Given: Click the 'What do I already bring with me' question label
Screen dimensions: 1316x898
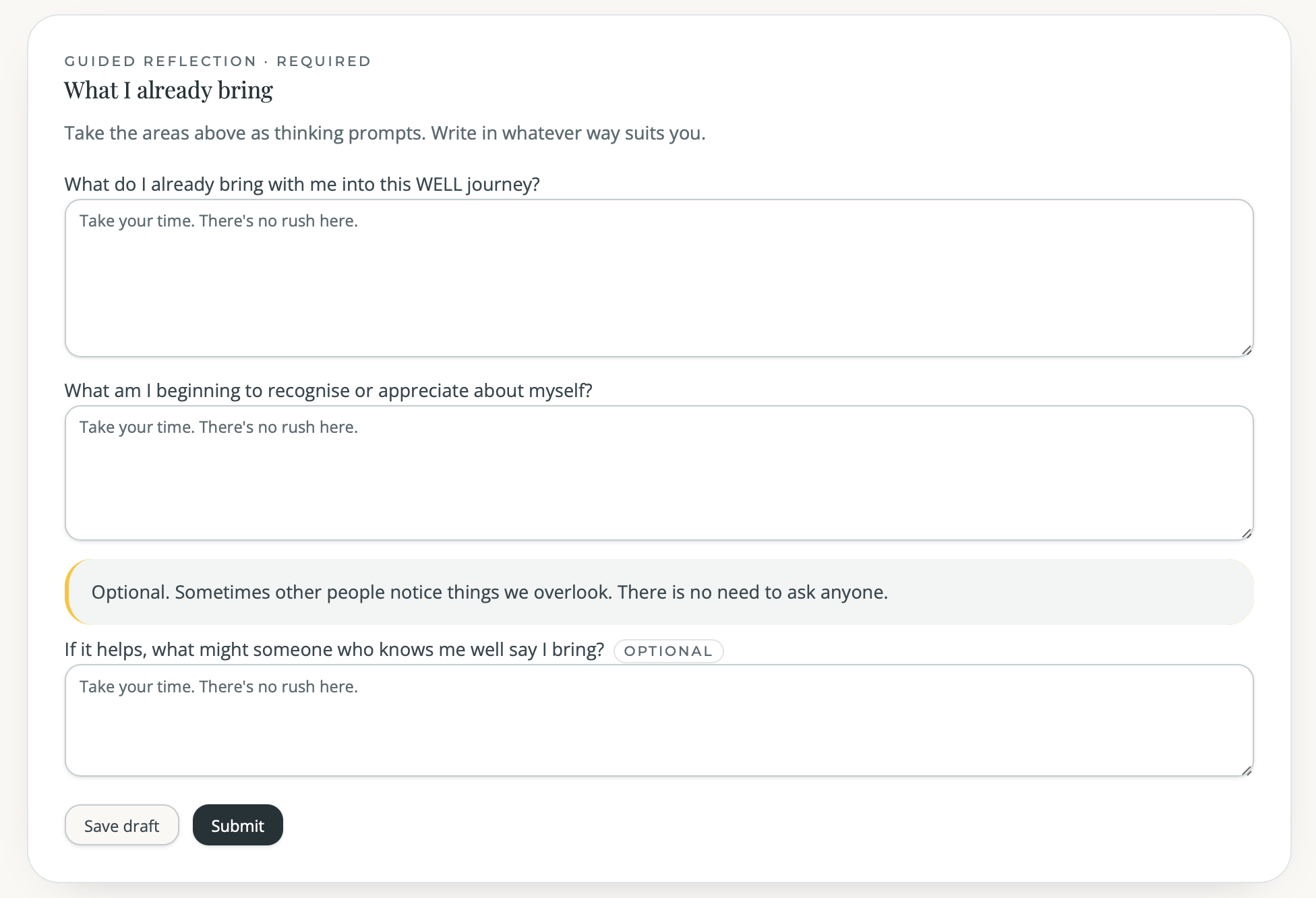Looking at the screenshot, I should [x=302, y=185].
